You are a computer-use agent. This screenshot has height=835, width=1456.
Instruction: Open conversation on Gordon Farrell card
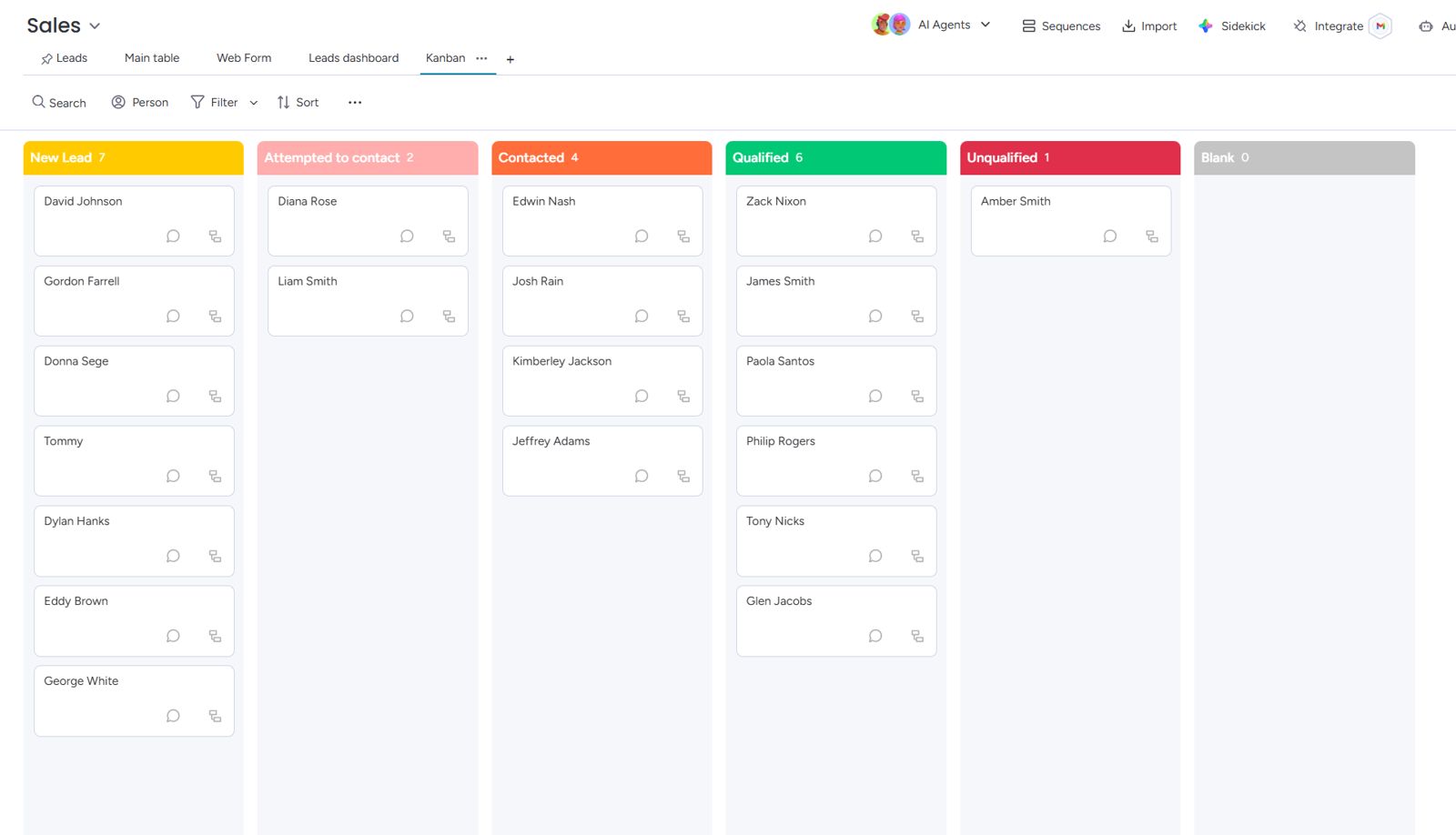coord(173,317)
